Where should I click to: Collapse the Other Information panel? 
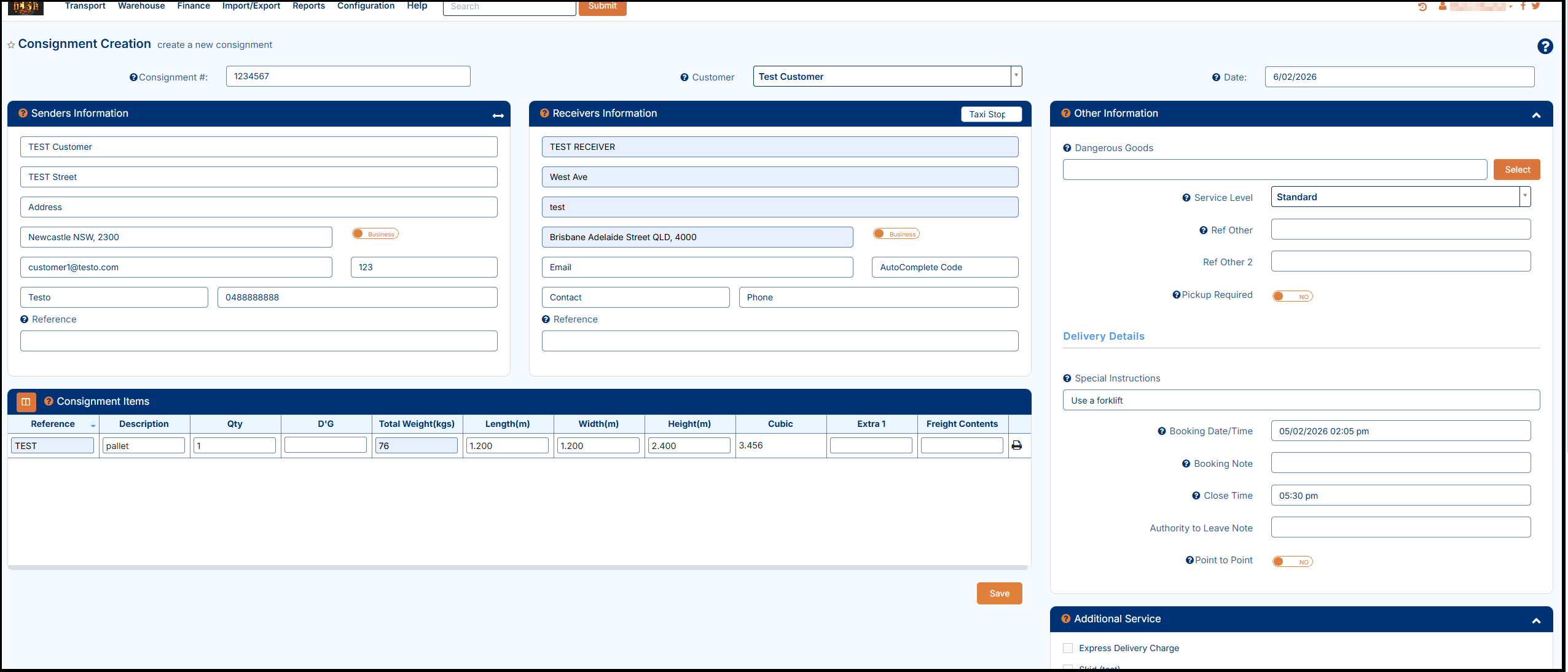coord(1536,115)
